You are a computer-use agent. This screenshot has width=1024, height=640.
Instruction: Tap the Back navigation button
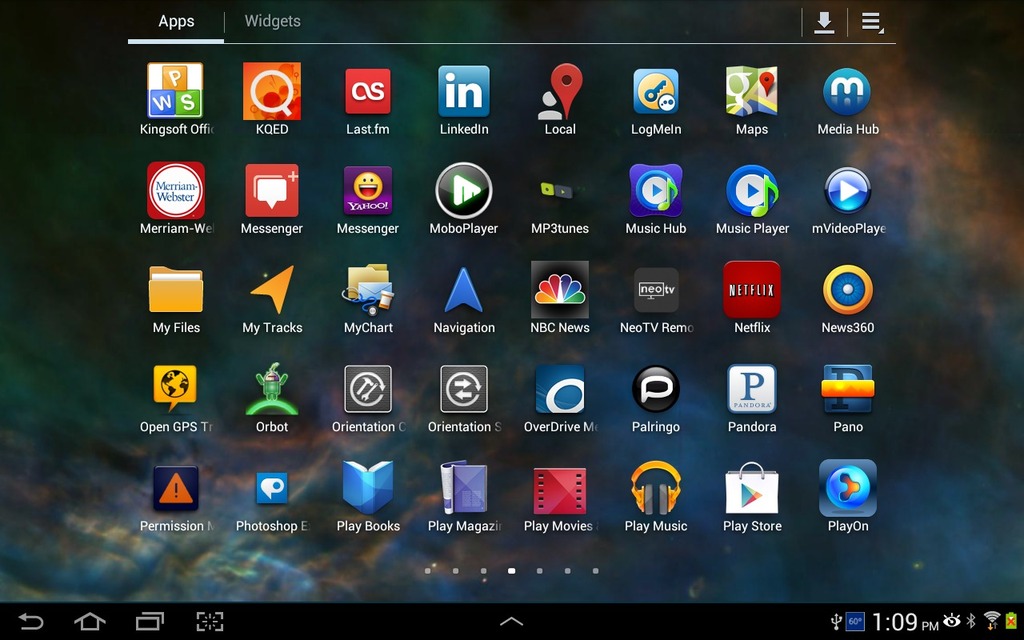click(x=31, y=621)
